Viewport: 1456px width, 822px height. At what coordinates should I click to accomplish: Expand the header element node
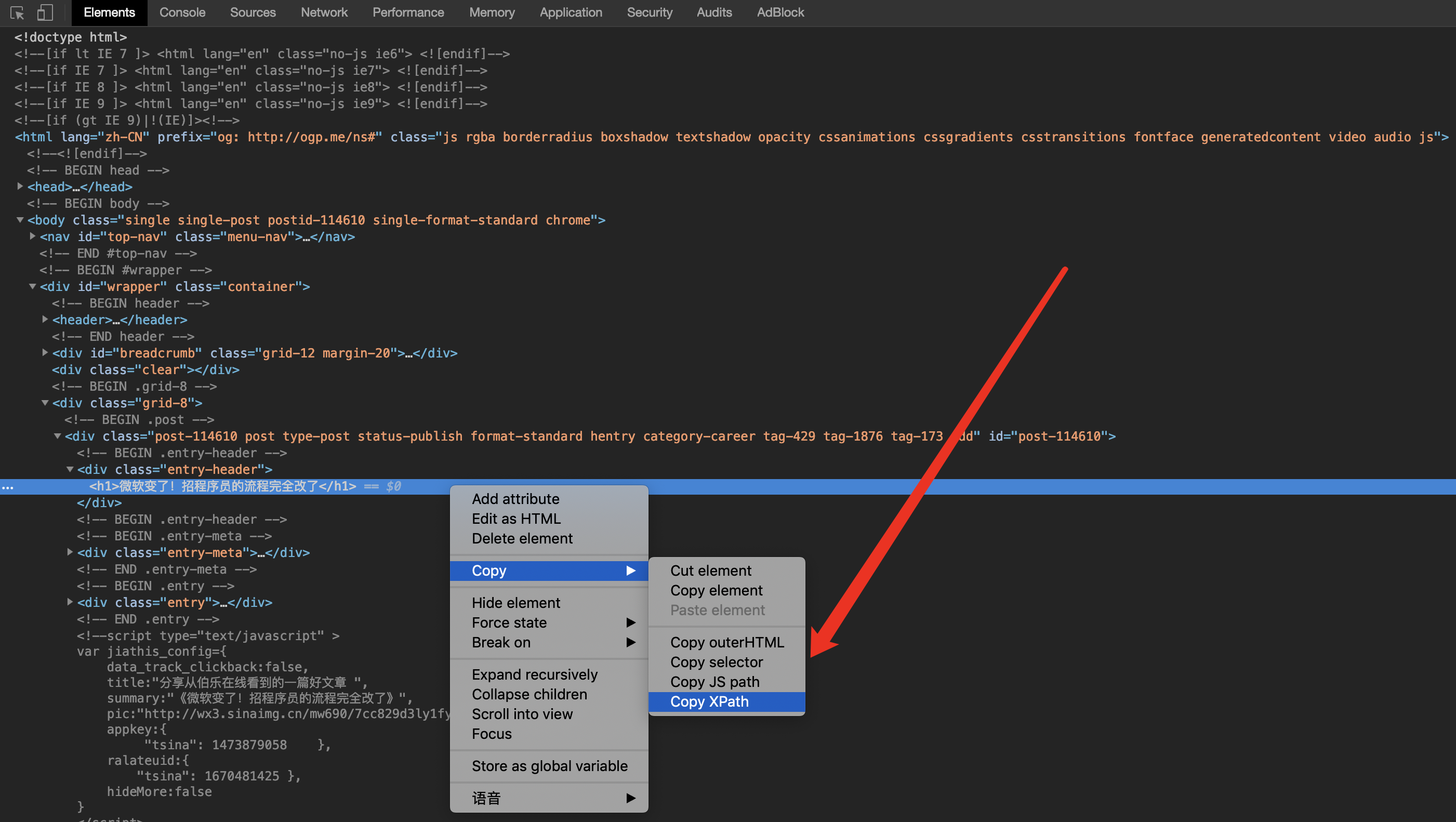(45, 319)
